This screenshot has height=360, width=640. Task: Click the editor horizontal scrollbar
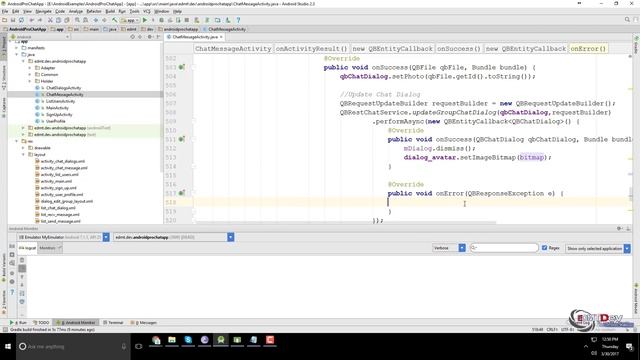(345, 223)
